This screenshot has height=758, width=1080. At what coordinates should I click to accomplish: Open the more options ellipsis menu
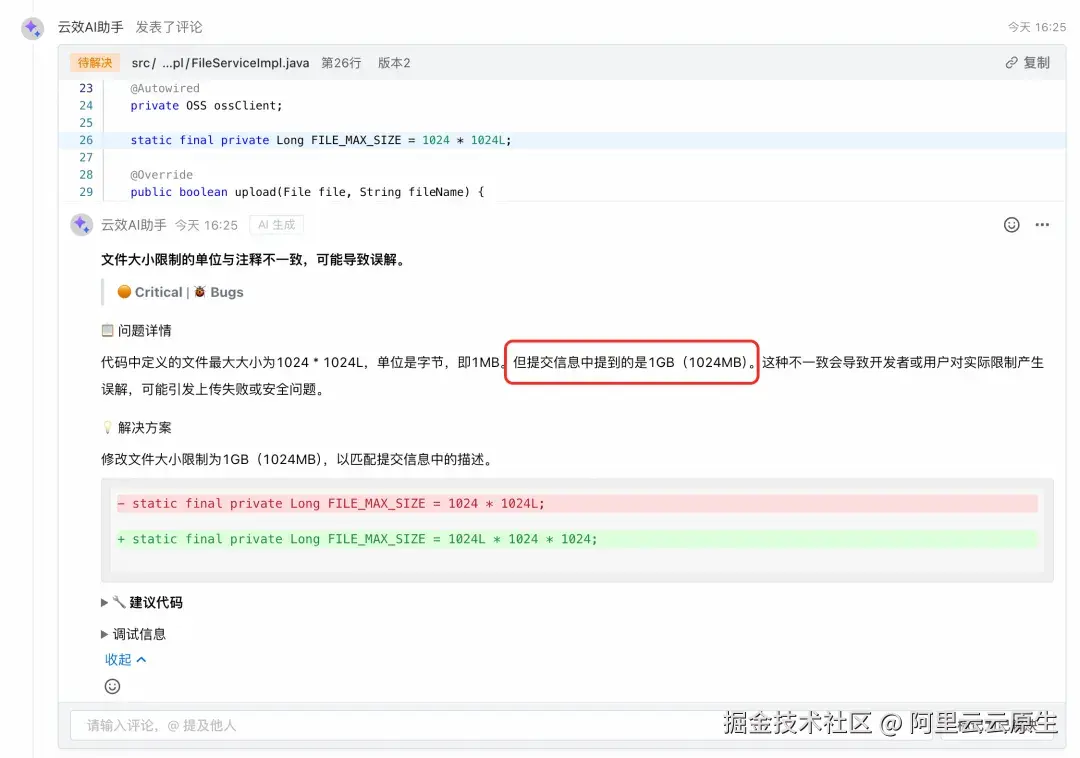tap(1042, 224)
